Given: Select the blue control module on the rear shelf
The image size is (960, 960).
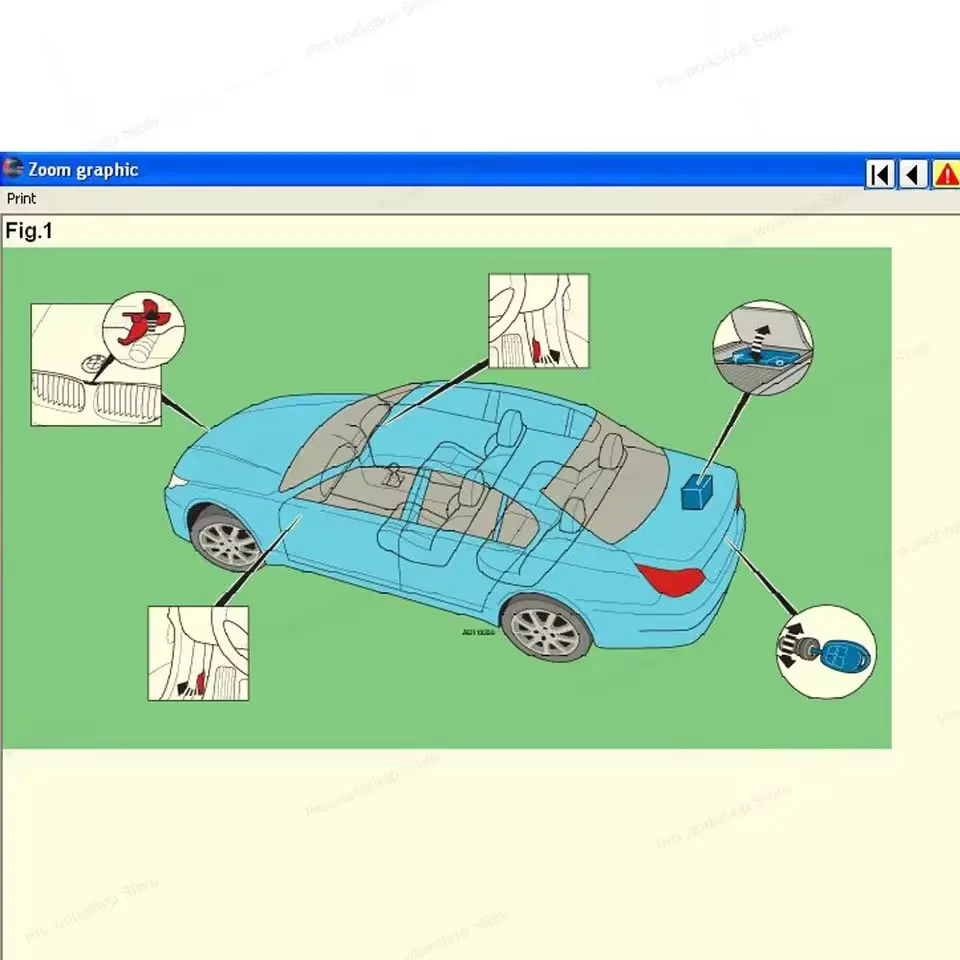Looking at the screenshot, I should click(x=697, y=489).
